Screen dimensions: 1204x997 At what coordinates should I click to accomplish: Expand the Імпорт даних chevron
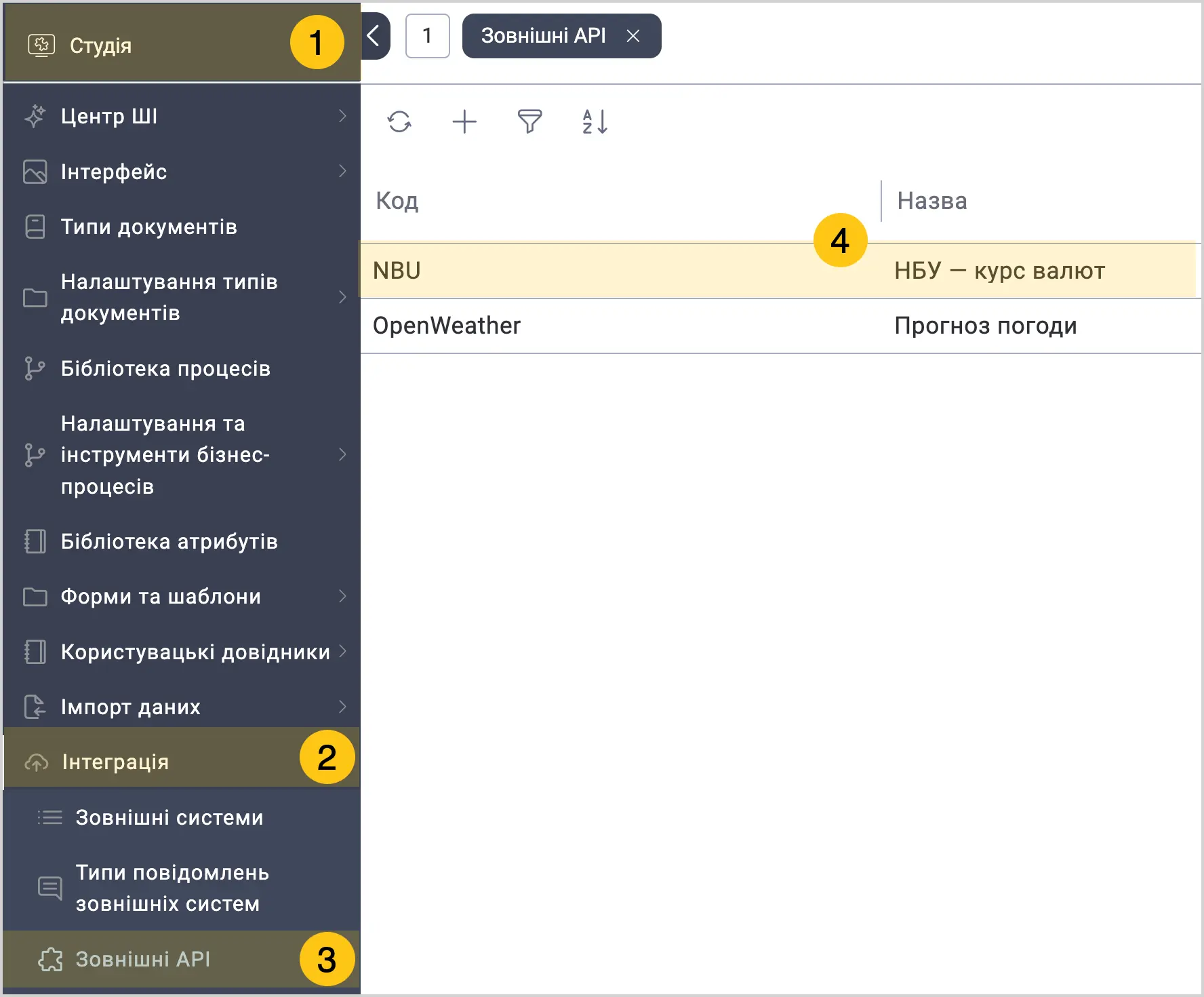coord(342,707)
